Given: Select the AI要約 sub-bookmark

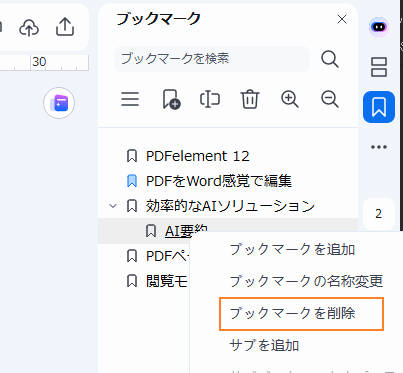Looking at the screenshot, I should tap(186, 231).
